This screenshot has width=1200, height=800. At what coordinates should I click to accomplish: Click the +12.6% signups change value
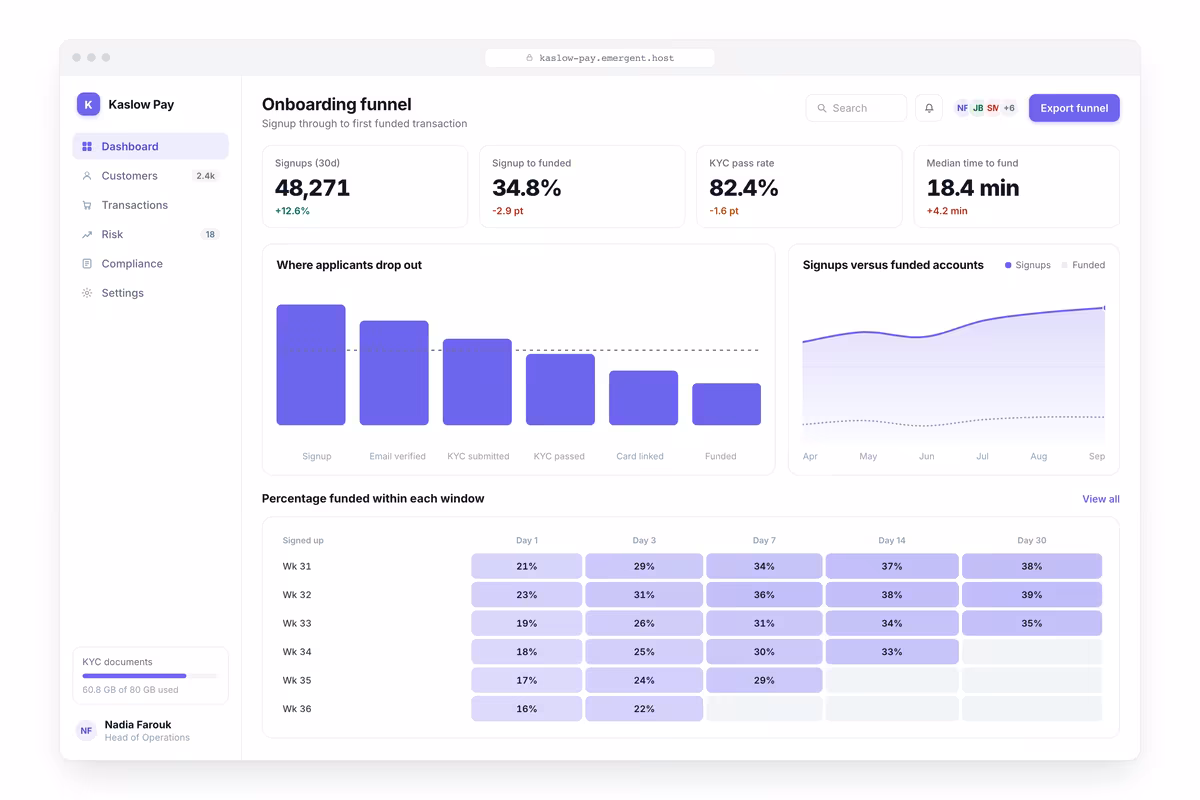tap(292, 211)
